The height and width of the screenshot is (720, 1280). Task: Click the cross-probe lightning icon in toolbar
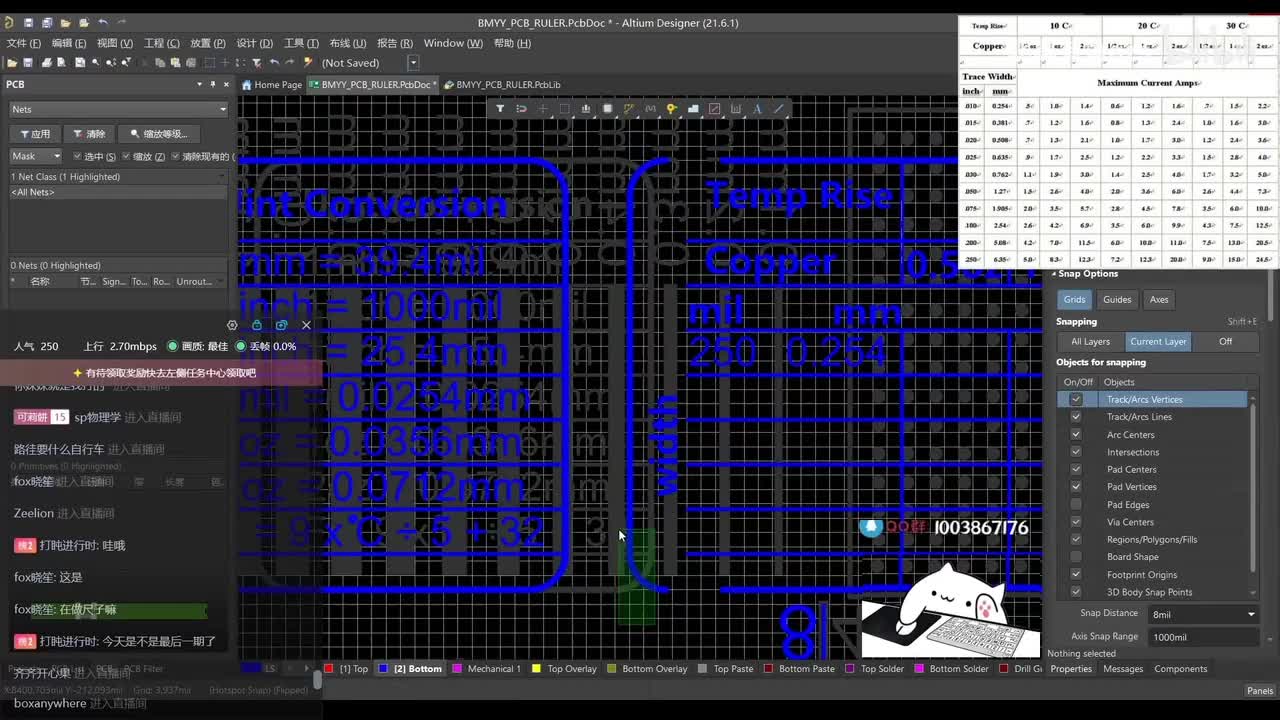(308, 62)
